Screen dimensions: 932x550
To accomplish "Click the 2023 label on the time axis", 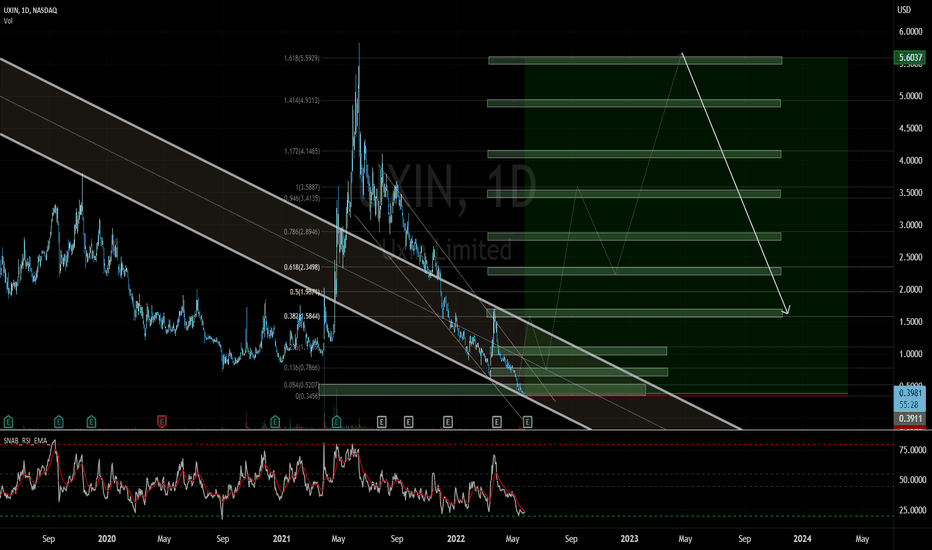I will pyautogui.click(x=629, y=539).
